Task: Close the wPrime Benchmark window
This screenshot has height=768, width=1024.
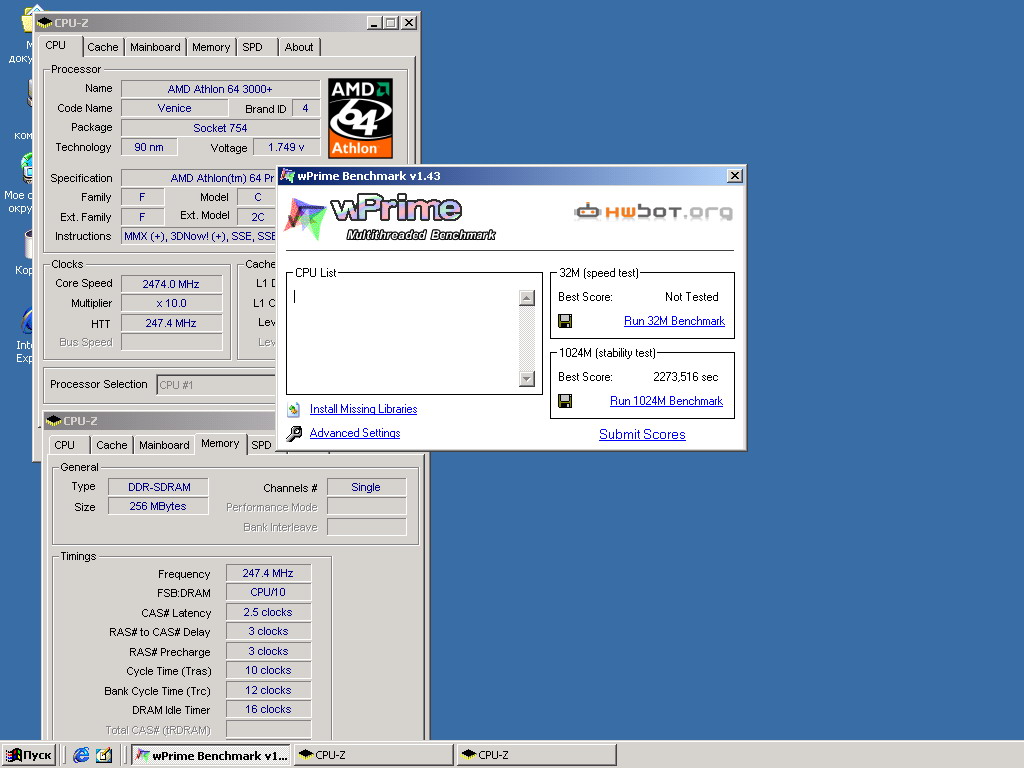Action: coord(735,176)
